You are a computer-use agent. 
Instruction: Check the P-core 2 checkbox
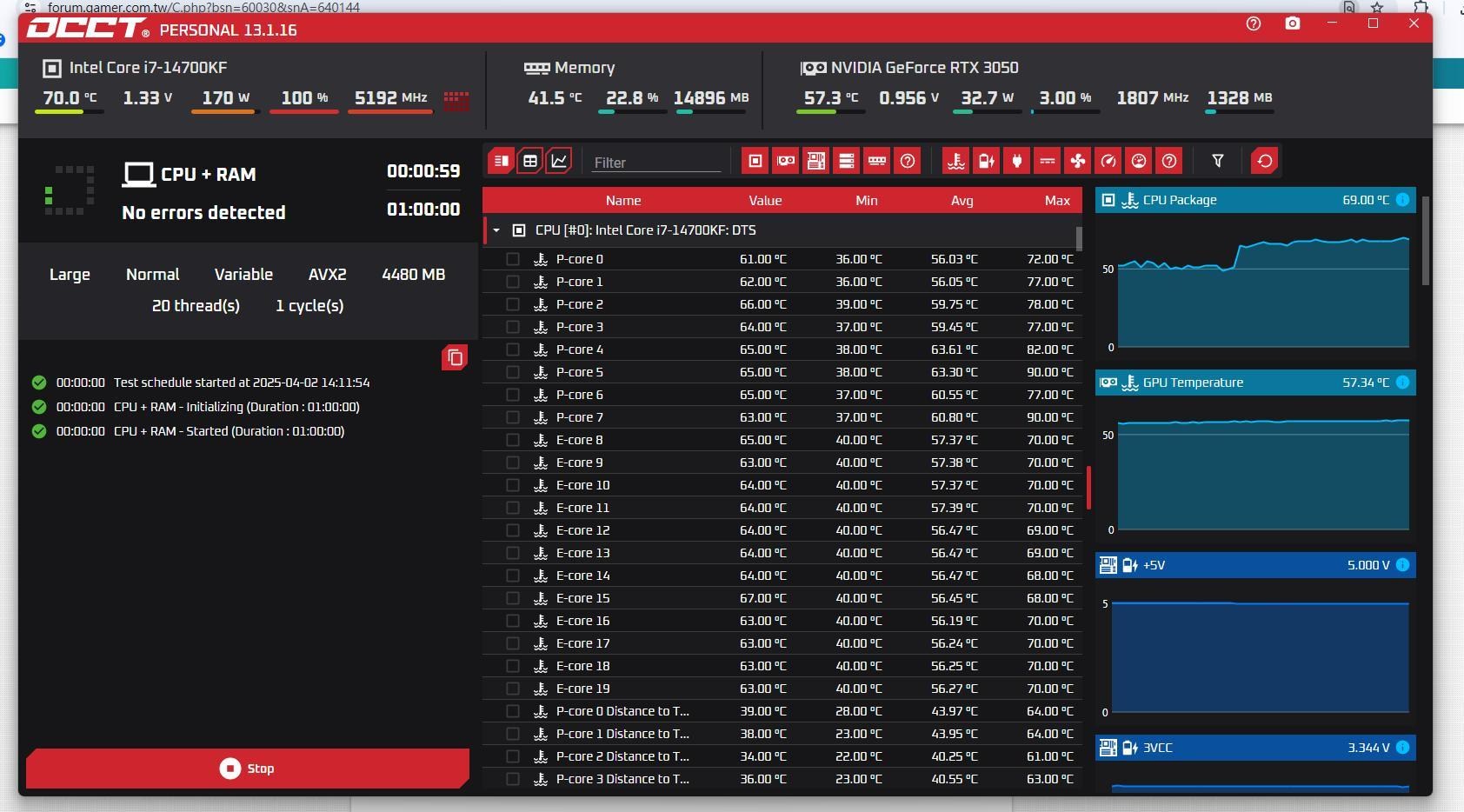[x=513, y=304]
